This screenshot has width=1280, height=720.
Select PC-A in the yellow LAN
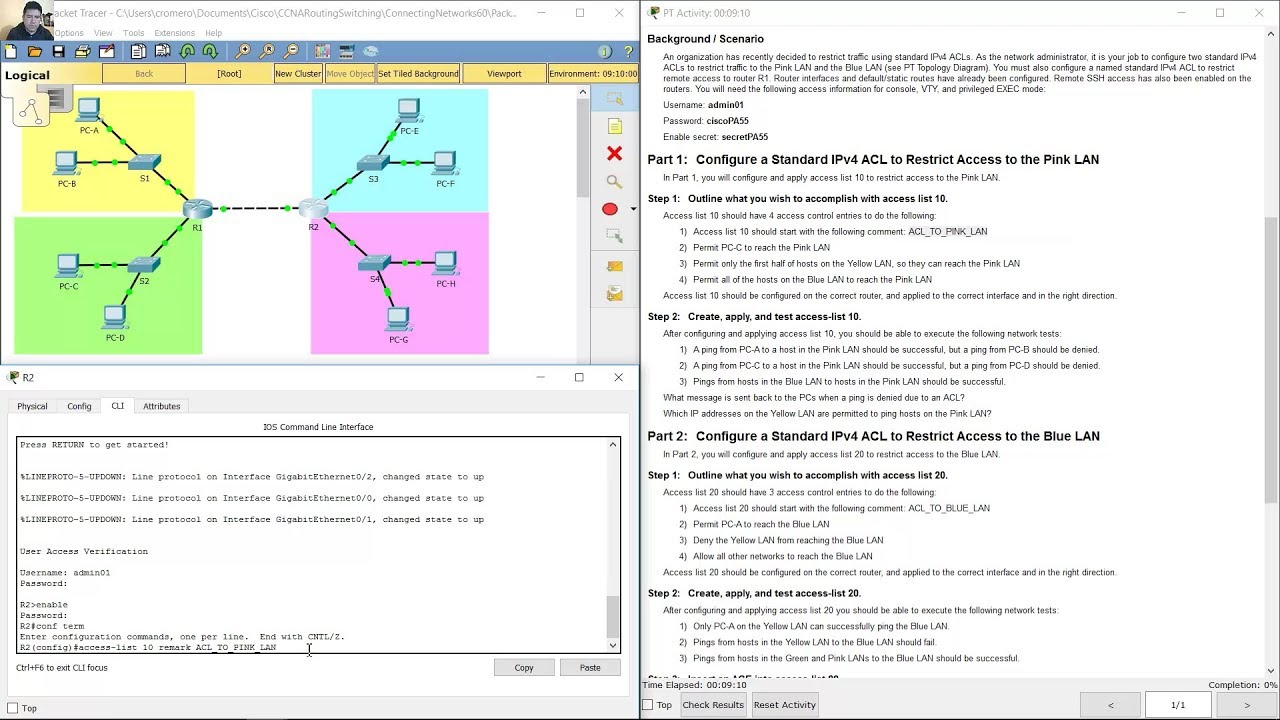coord(89,111)
